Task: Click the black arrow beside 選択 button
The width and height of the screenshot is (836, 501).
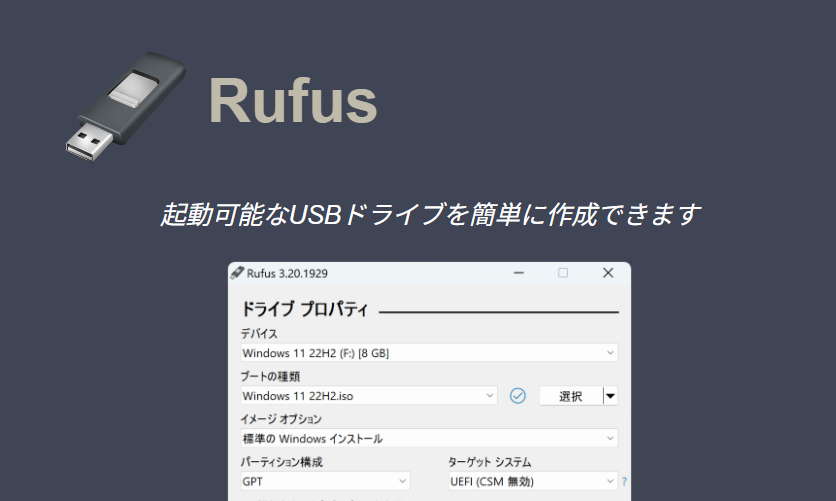Action: pyautogui.click(x=610, y=396)
